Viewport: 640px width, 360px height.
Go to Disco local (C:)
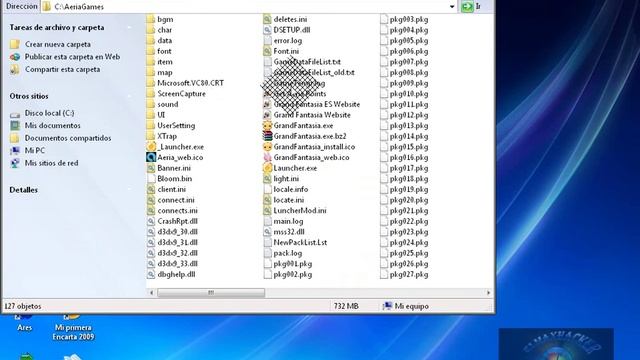coord(49,113)
